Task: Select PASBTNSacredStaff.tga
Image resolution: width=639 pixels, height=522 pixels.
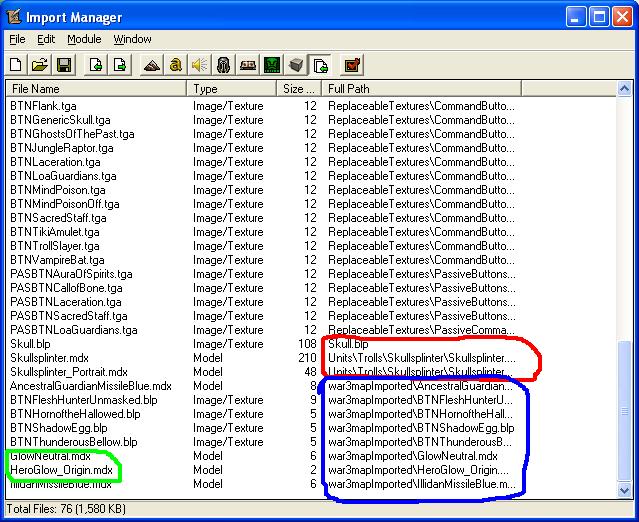Action: point(68,316)
